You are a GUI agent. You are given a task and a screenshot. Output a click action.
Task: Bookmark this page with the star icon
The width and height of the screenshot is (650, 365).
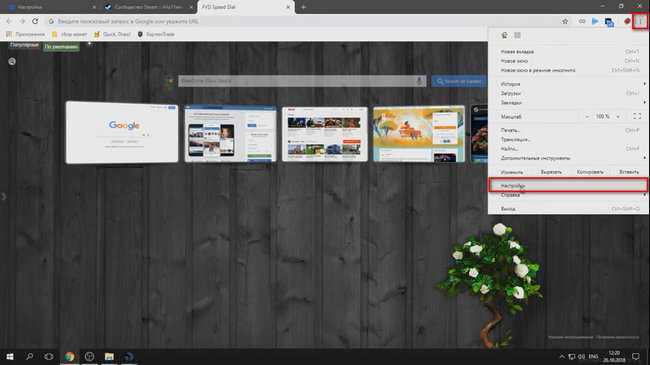click(x=565, y=21)
